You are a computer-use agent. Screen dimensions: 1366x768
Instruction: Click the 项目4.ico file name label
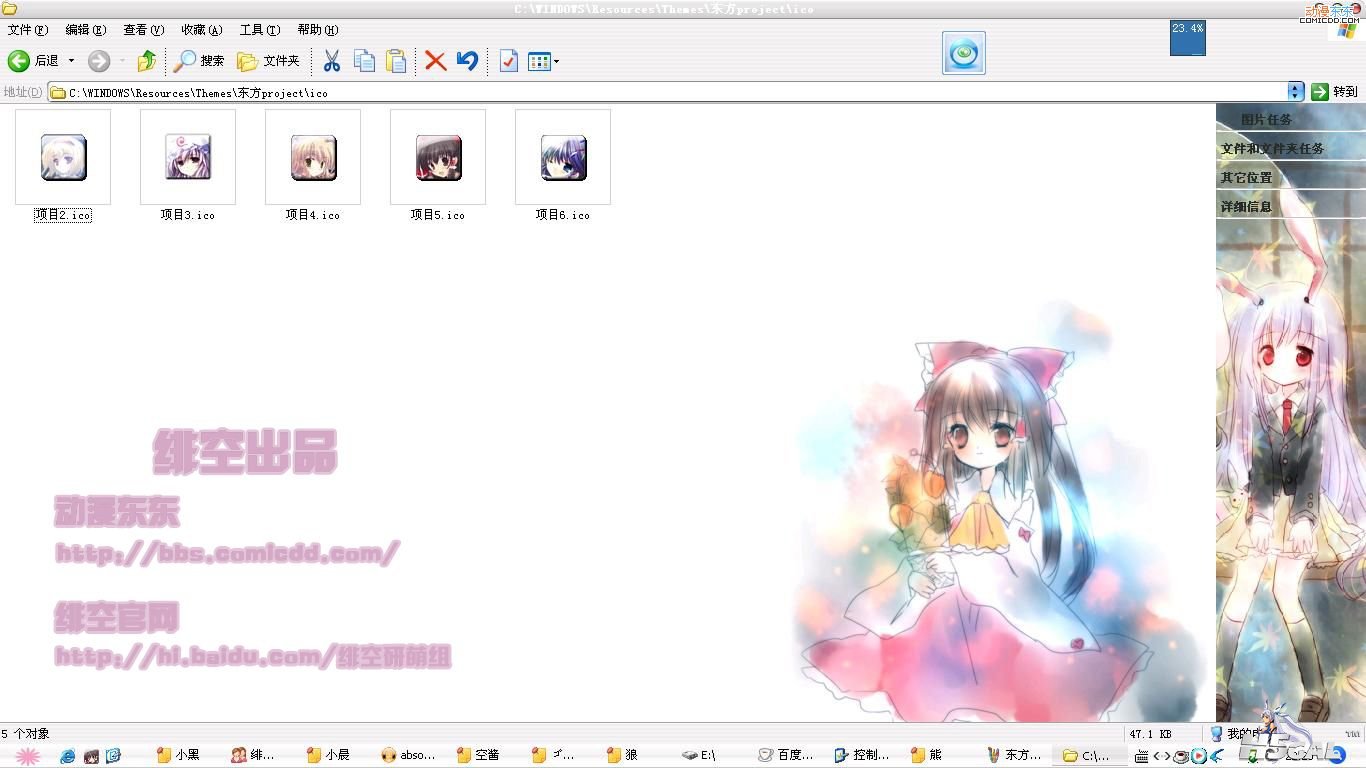(x=313, y=215)
